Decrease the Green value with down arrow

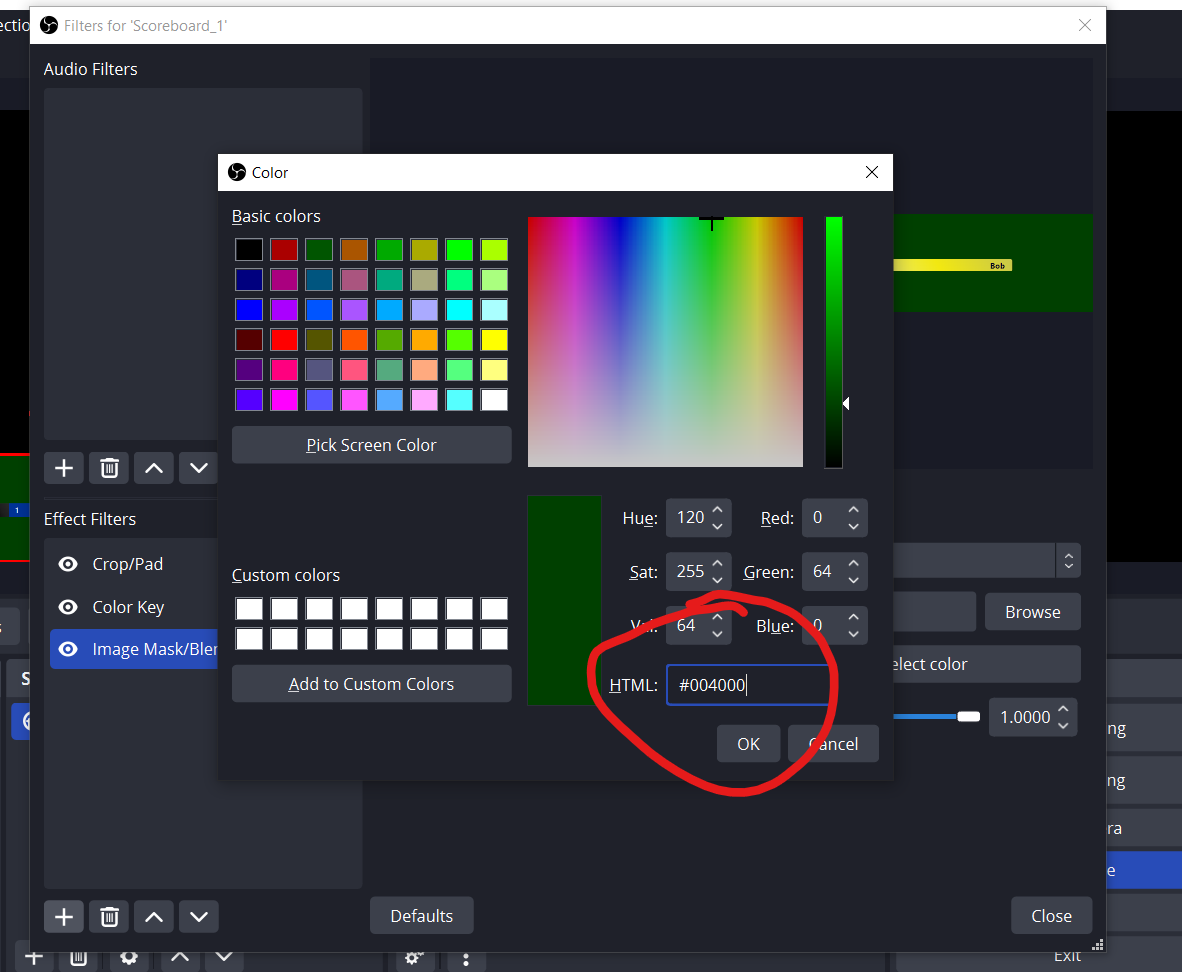click(x=853, y=580)
